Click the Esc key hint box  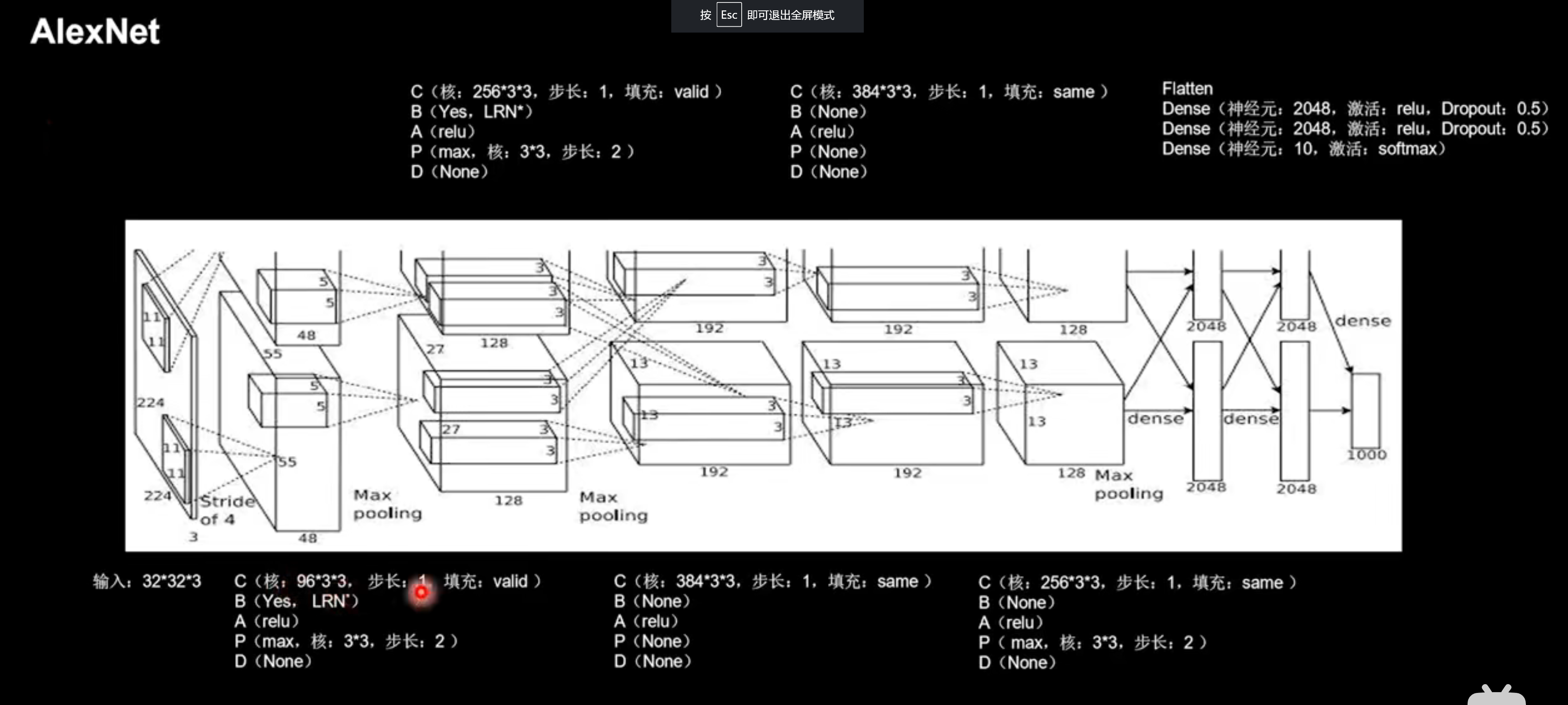click(x=729, y=15)
